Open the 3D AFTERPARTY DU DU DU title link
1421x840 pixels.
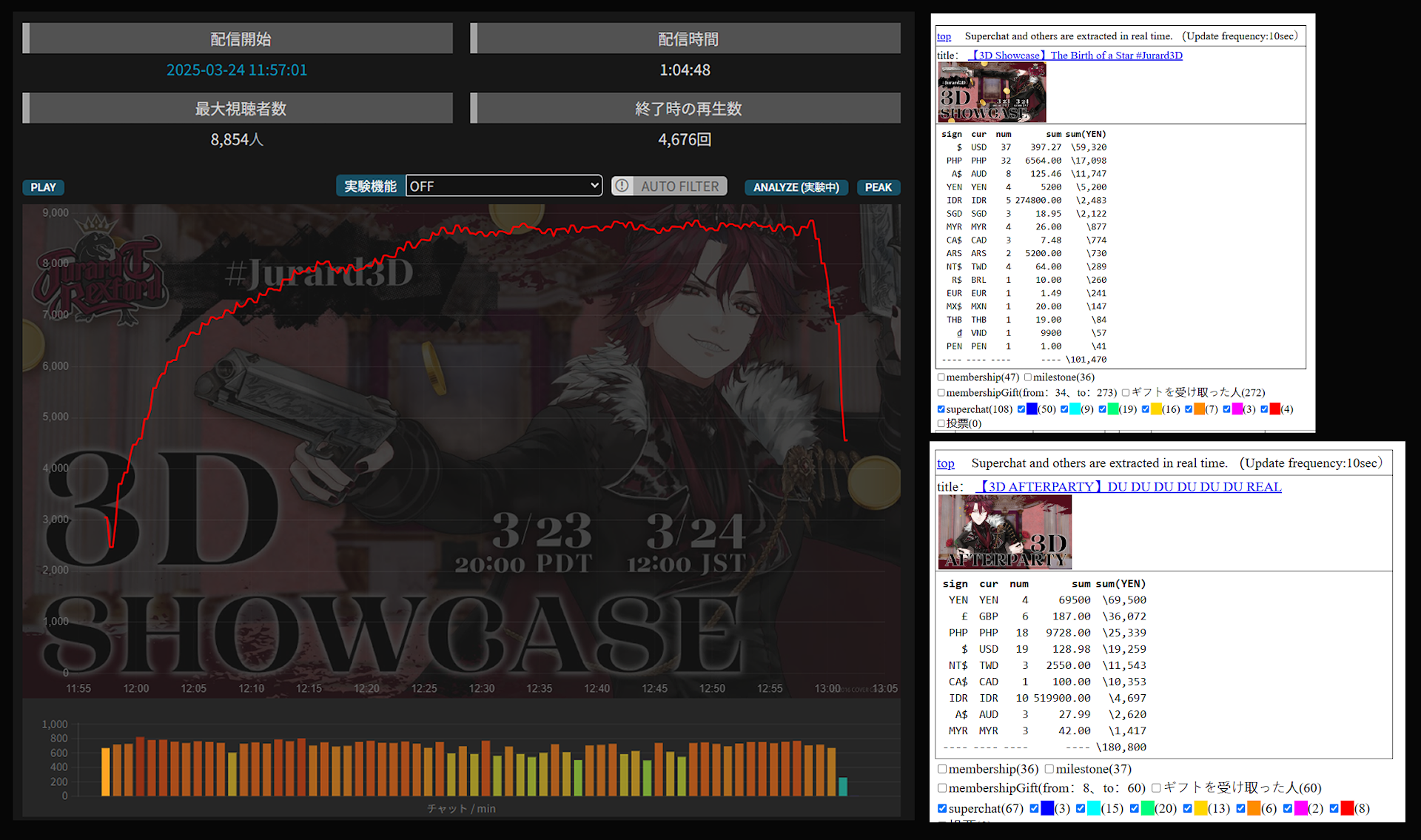click(x=1129, y=487)
